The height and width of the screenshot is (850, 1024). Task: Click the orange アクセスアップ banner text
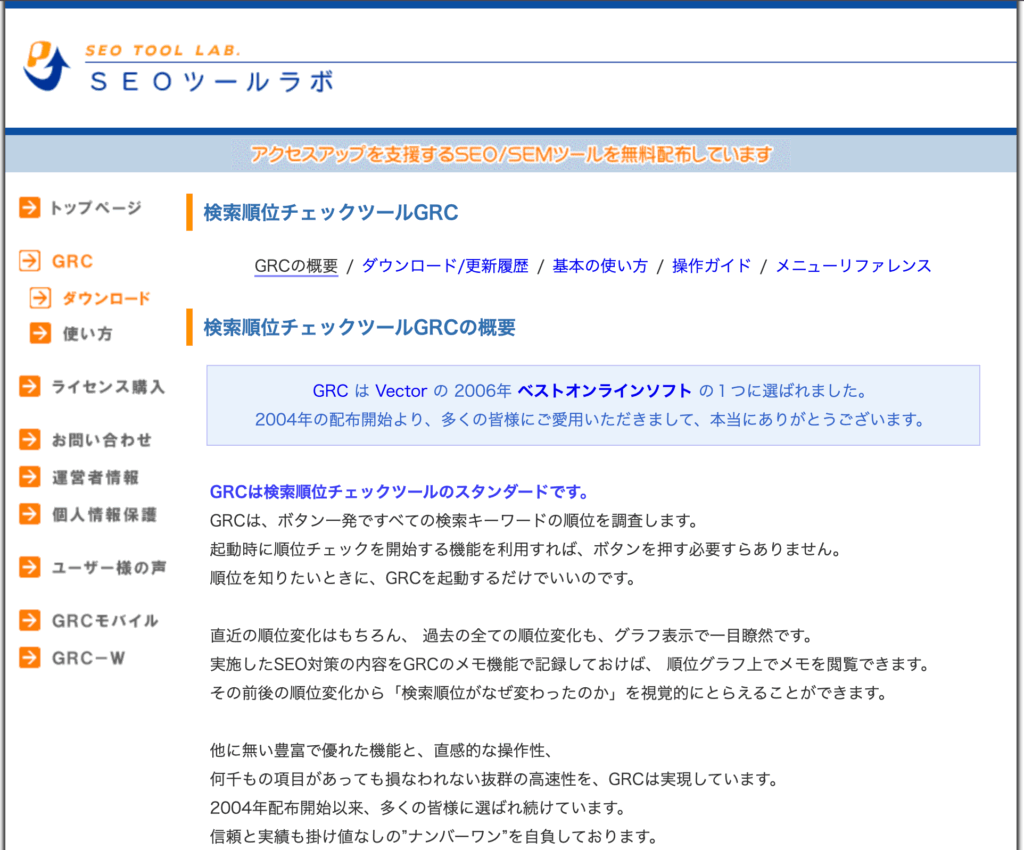point(511,154)
